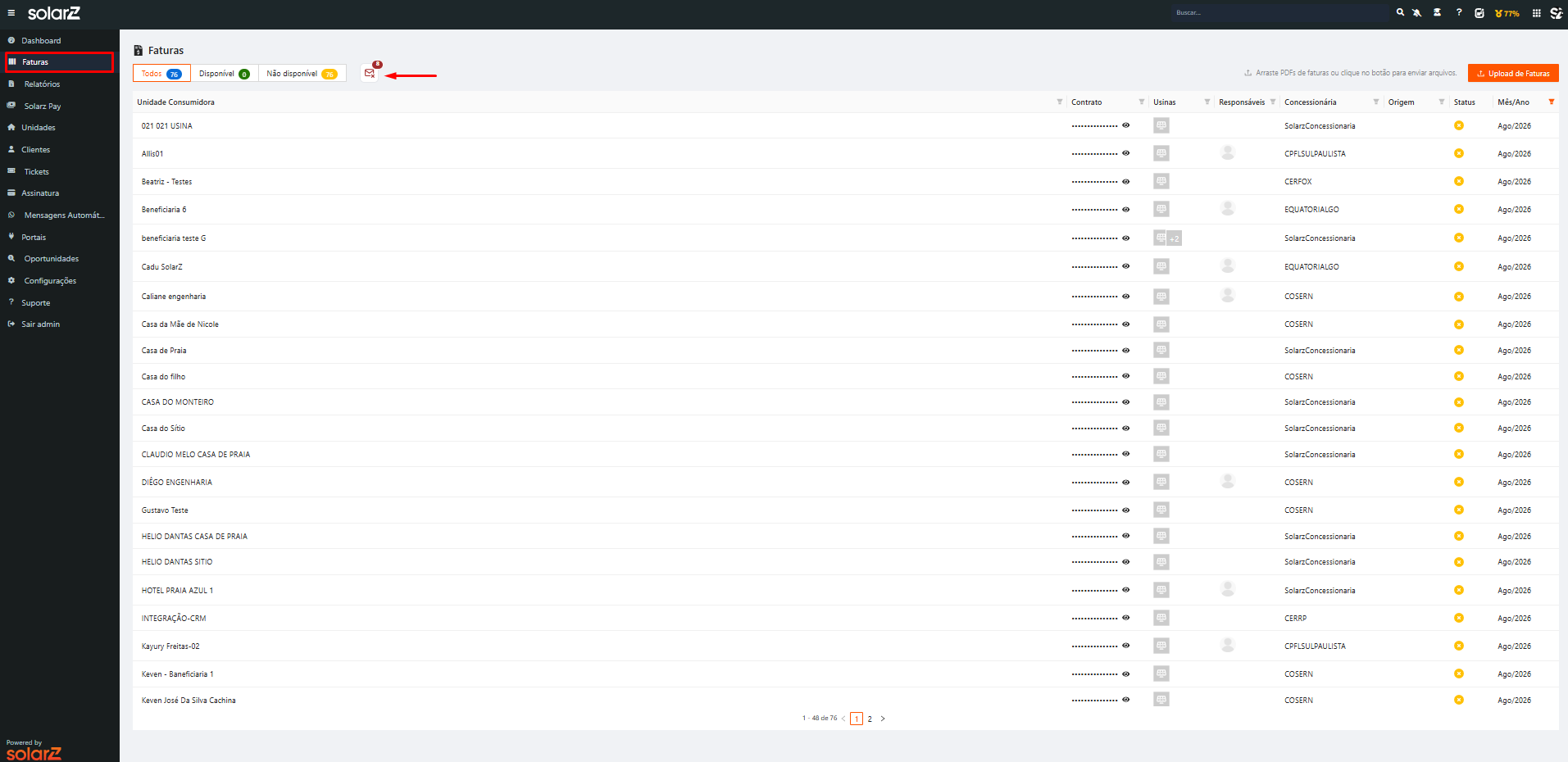The width and height of the screenshot is (1568, 762).
Task: Open responsável avatar for Beneficiaria 6
Action: coord(1228,208)
